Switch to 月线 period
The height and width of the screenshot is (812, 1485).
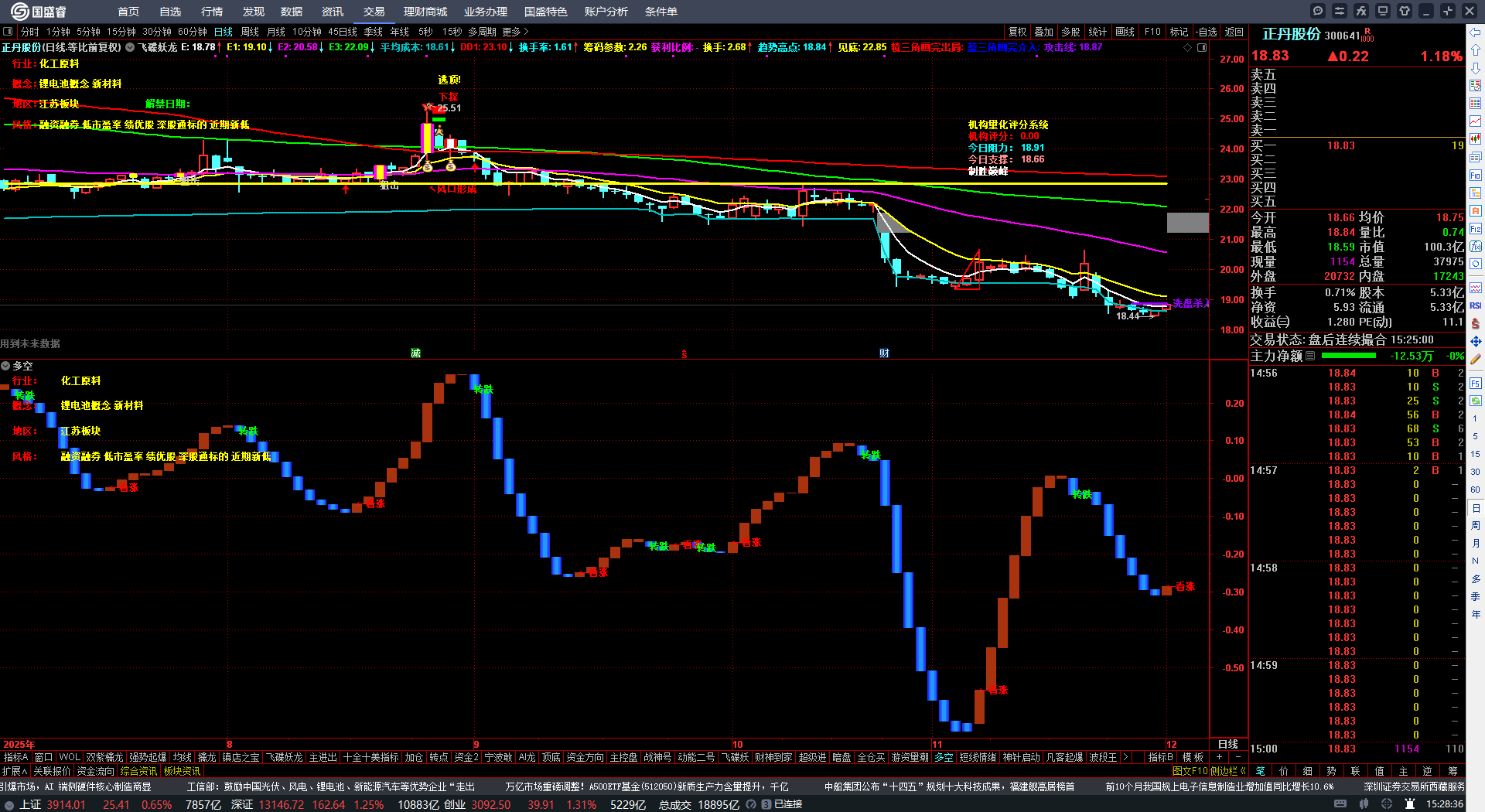[276, 32]
